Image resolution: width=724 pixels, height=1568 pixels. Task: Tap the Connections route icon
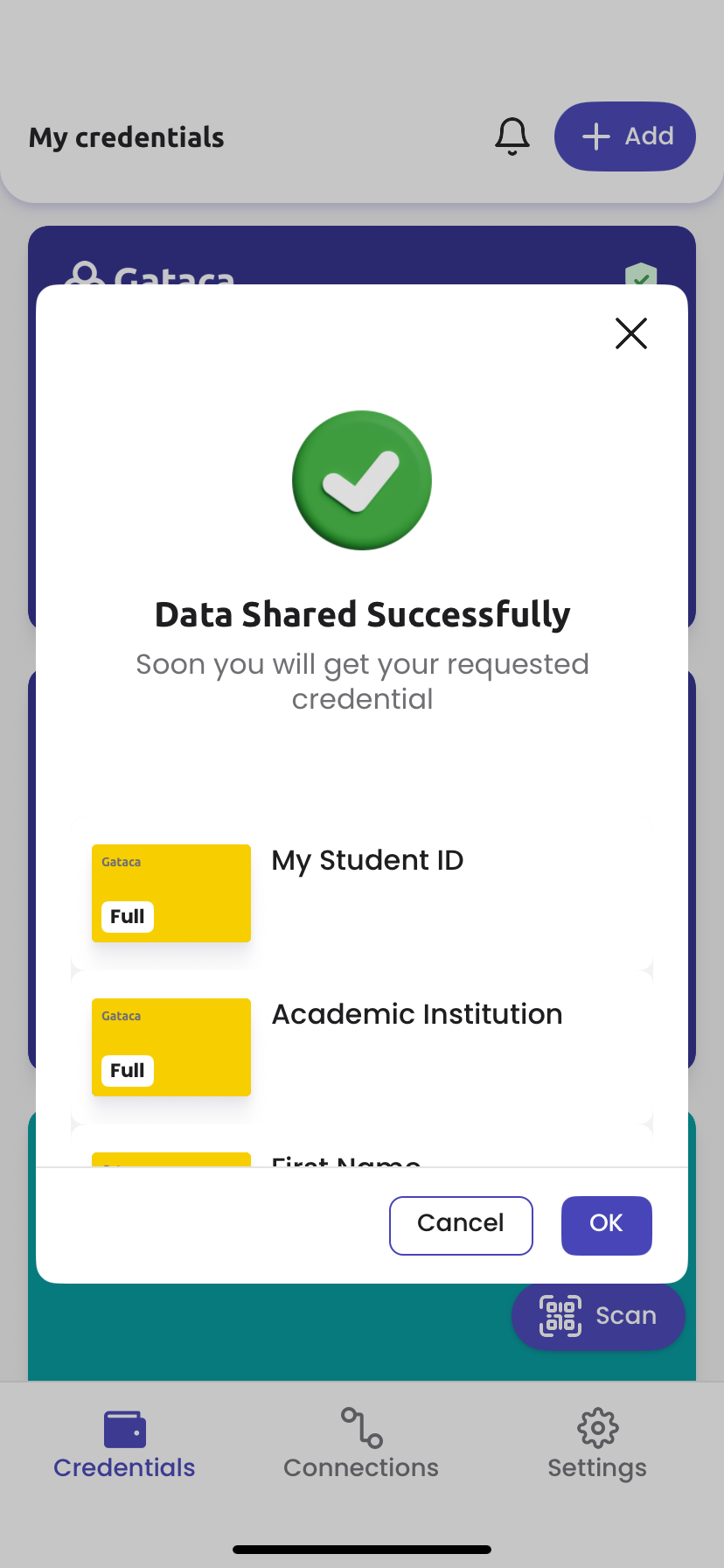tap(361, 1427)
